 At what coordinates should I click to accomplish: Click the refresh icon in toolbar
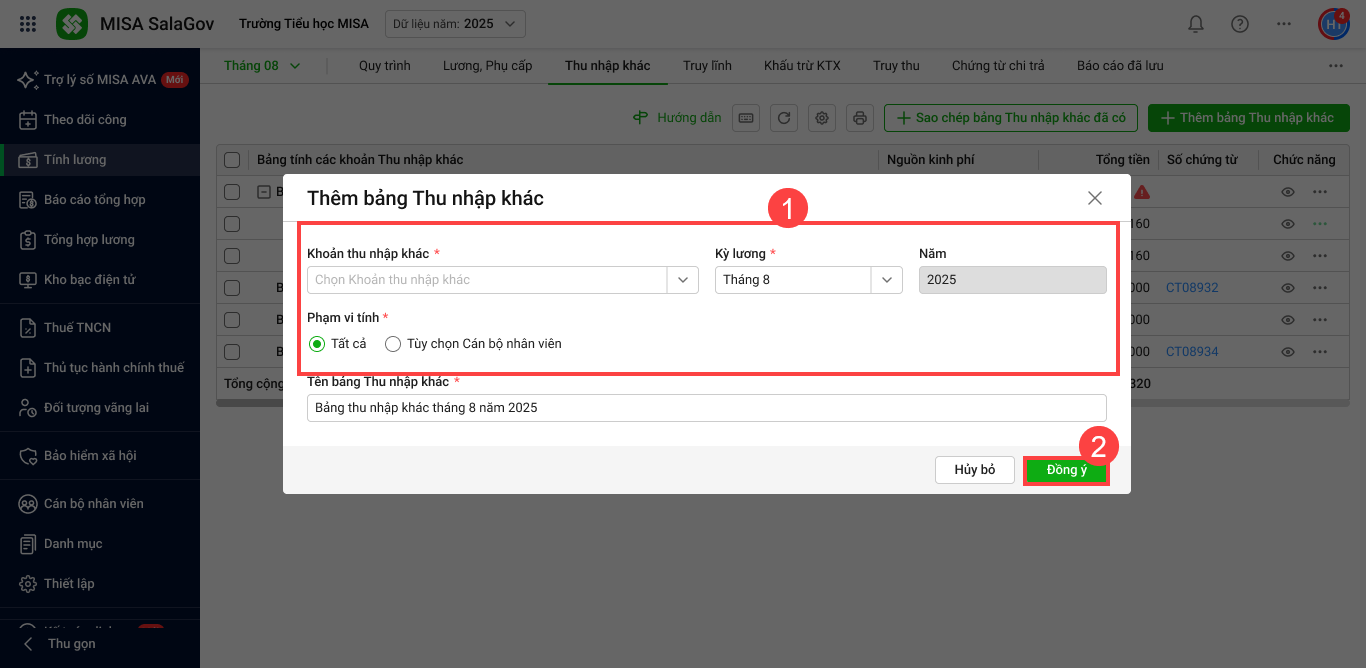pyautogui.click(x=784, y=118)
